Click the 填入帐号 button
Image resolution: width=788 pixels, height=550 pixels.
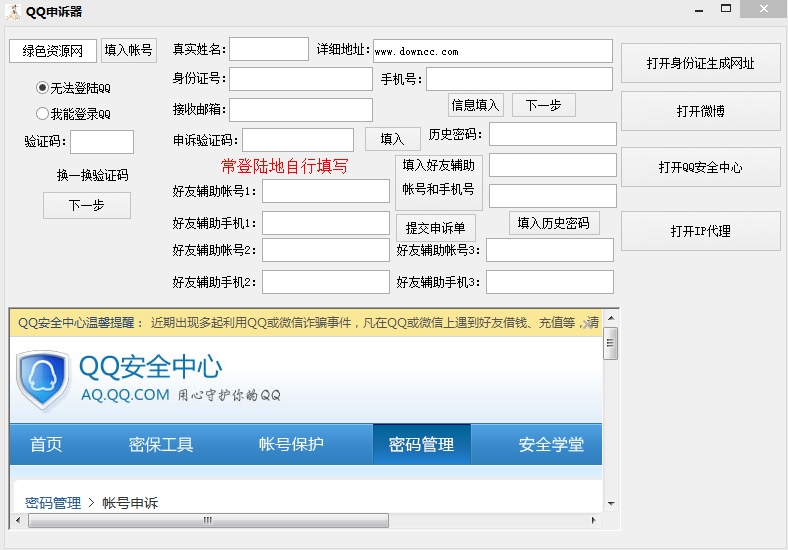[x=129, y=51]
